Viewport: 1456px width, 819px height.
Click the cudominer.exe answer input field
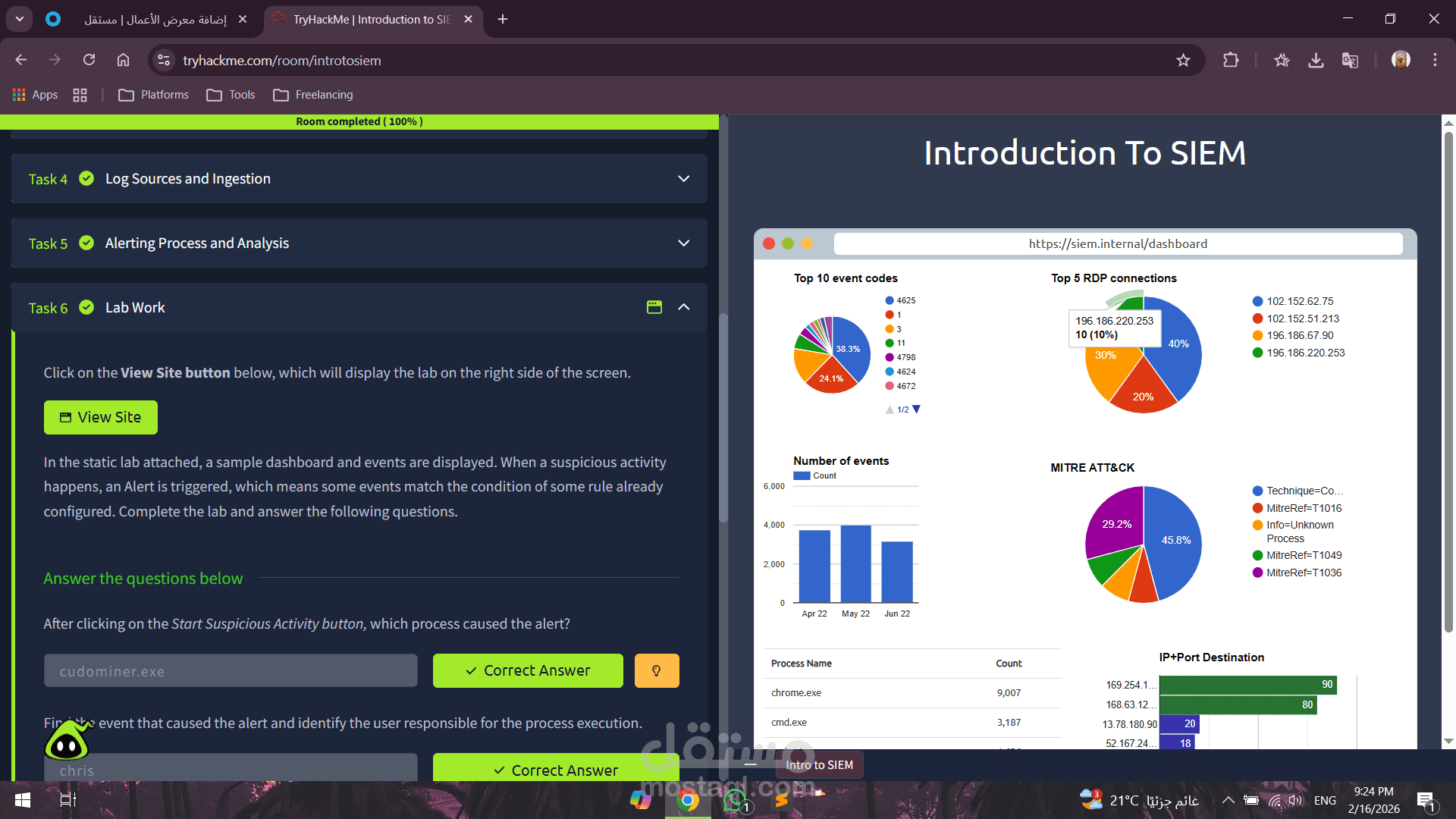point(231,671)
